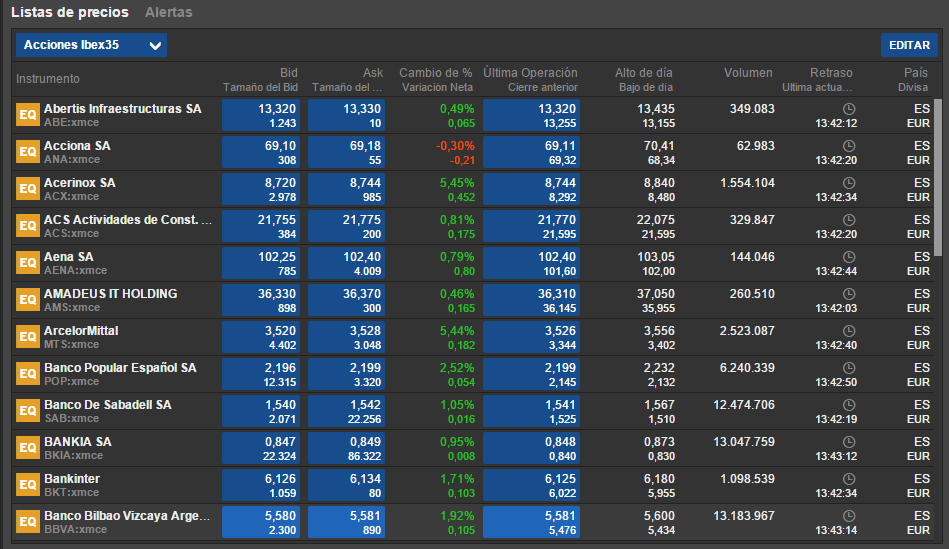Click the volume 6.240.339 for Banco Popular
Screen dimensions: 949x549
tap(747, 368)
